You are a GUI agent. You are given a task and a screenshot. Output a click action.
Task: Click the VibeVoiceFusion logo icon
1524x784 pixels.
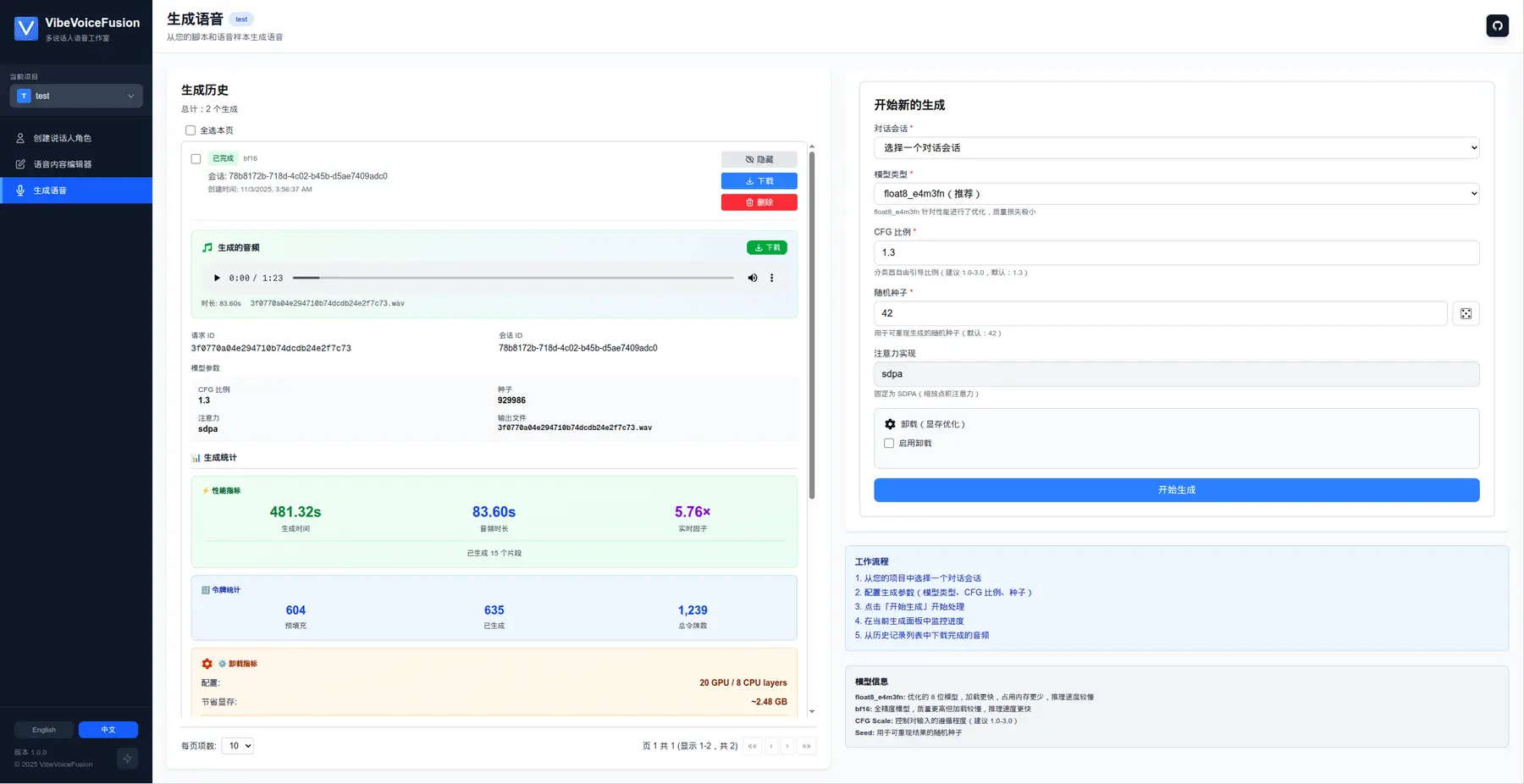(x=26, y=29)
